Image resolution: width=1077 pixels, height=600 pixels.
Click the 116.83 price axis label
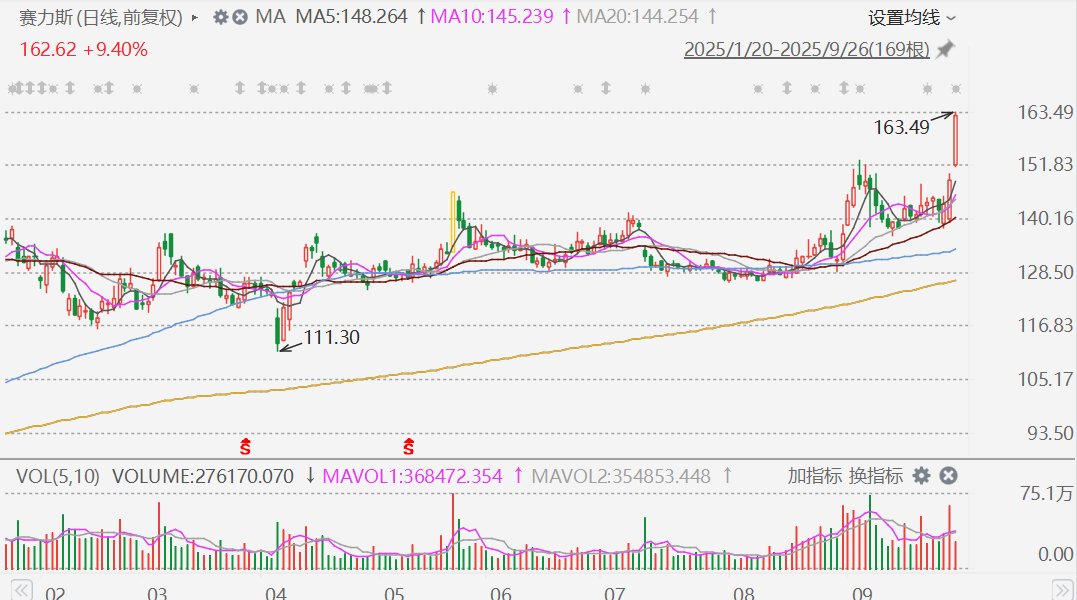(x=1045, y=325)
